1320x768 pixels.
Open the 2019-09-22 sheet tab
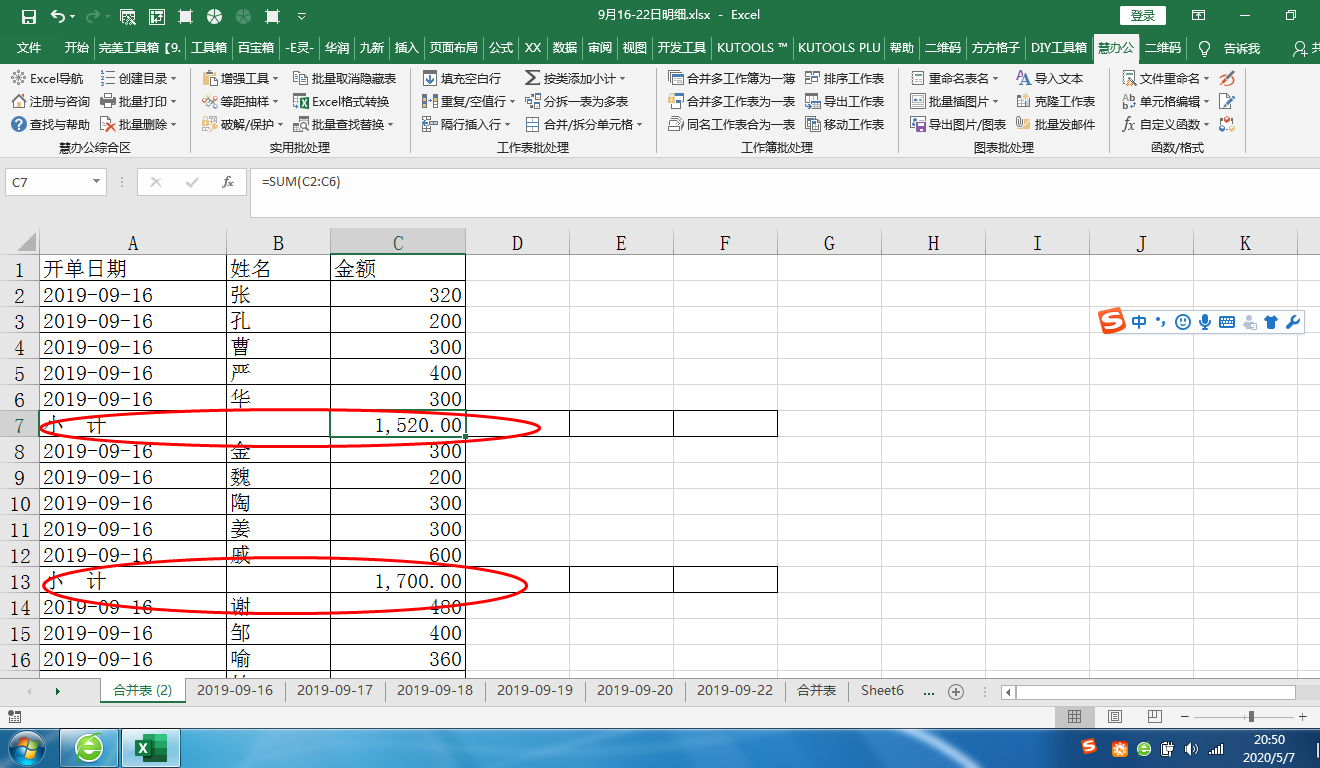735,691
